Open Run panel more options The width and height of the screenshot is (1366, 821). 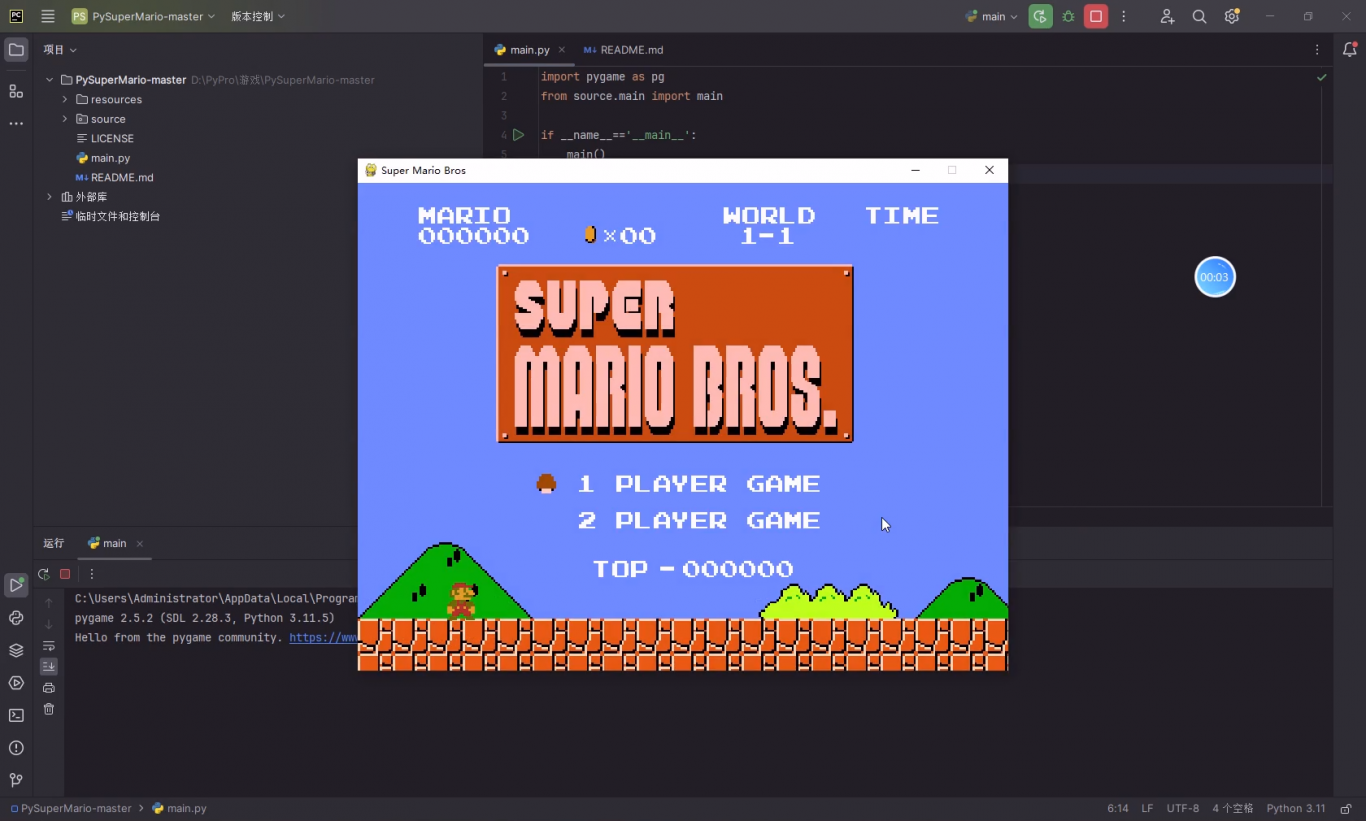coord(92,574)
